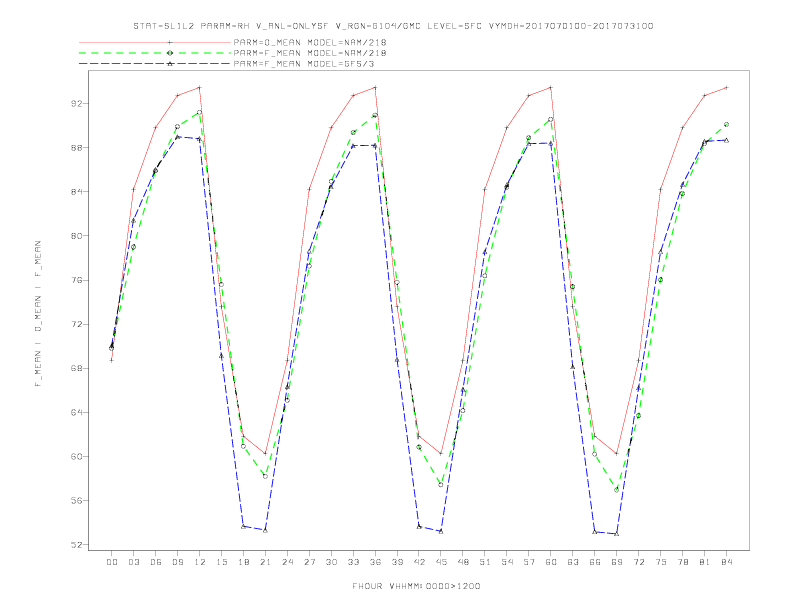Screen dimensions: 792x612
Task: Click x-axis forecast hour label 69
Action: pos(617,562)
